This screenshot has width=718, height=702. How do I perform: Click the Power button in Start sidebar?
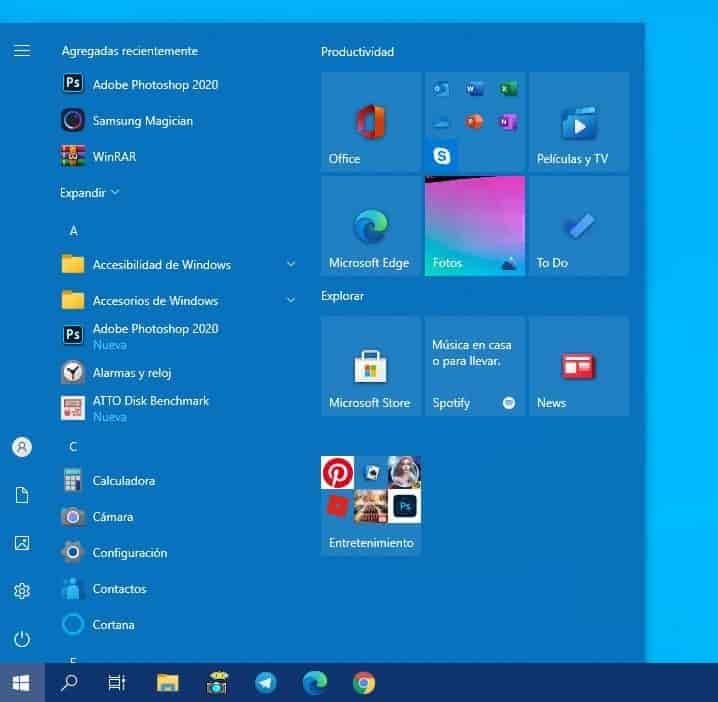(22, 639)
